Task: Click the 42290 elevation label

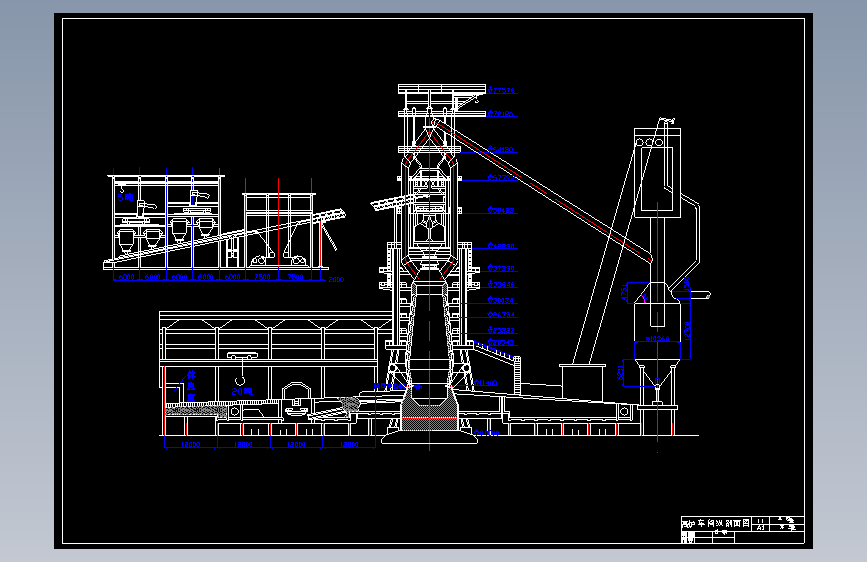Action: [502, 246]
